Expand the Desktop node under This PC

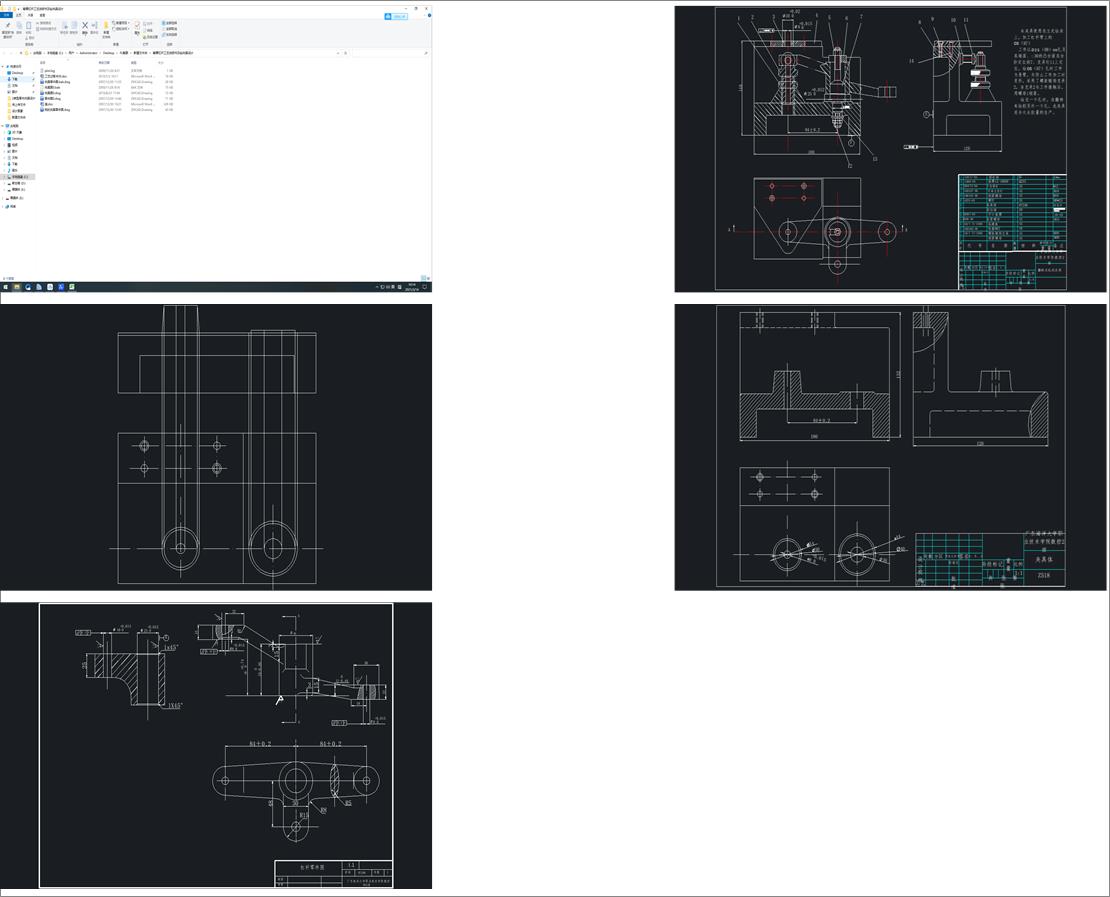[x=4, y=139]
